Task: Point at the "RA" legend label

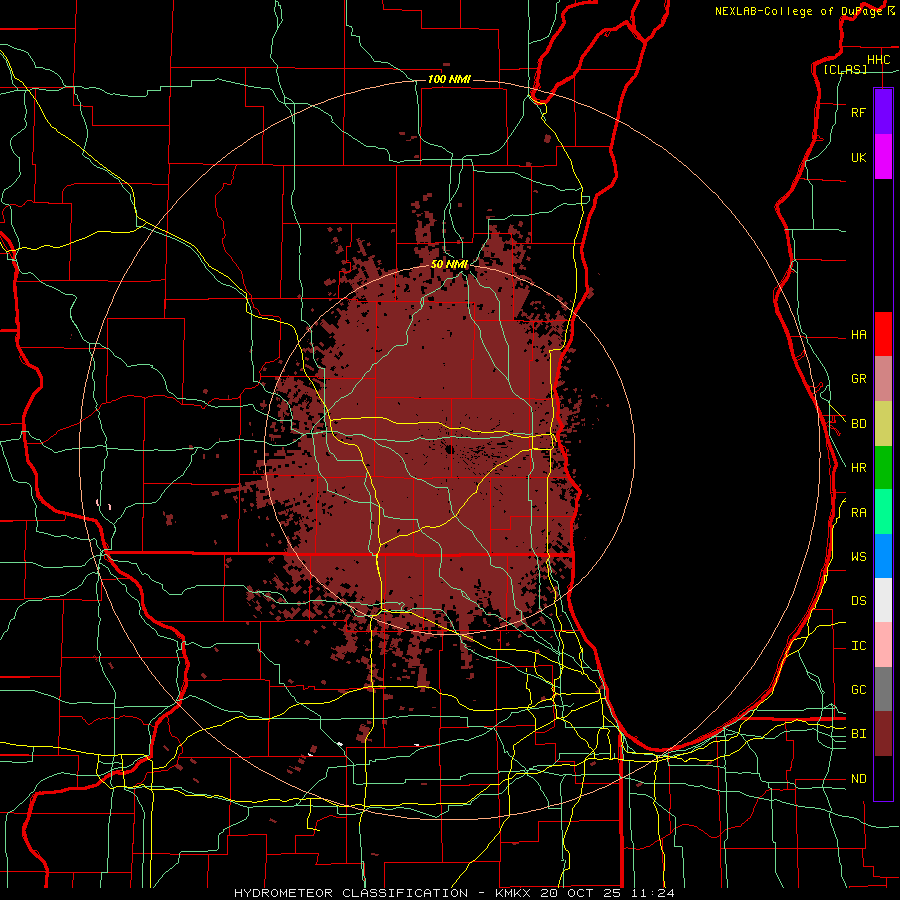Action: (858, 513)
